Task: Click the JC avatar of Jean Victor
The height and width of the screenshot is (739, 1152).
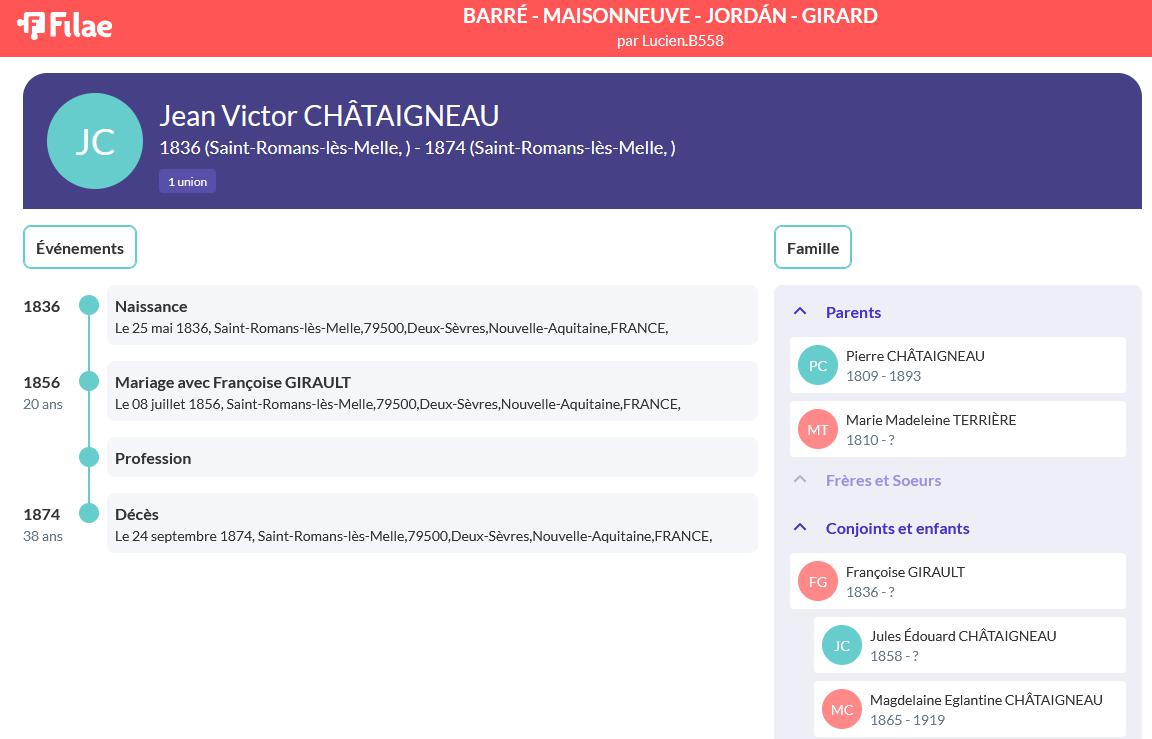Action: tap(95, 141)
